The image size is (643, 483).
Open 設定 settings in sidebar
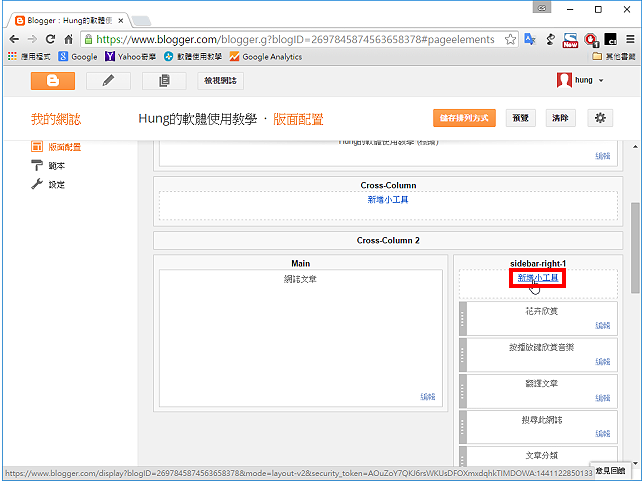click(57, 185)
